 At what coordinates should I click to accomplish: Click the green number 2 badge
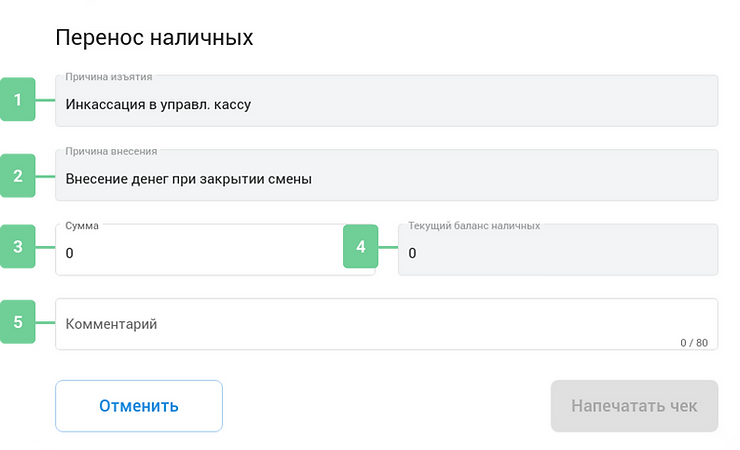click(17, 175)
